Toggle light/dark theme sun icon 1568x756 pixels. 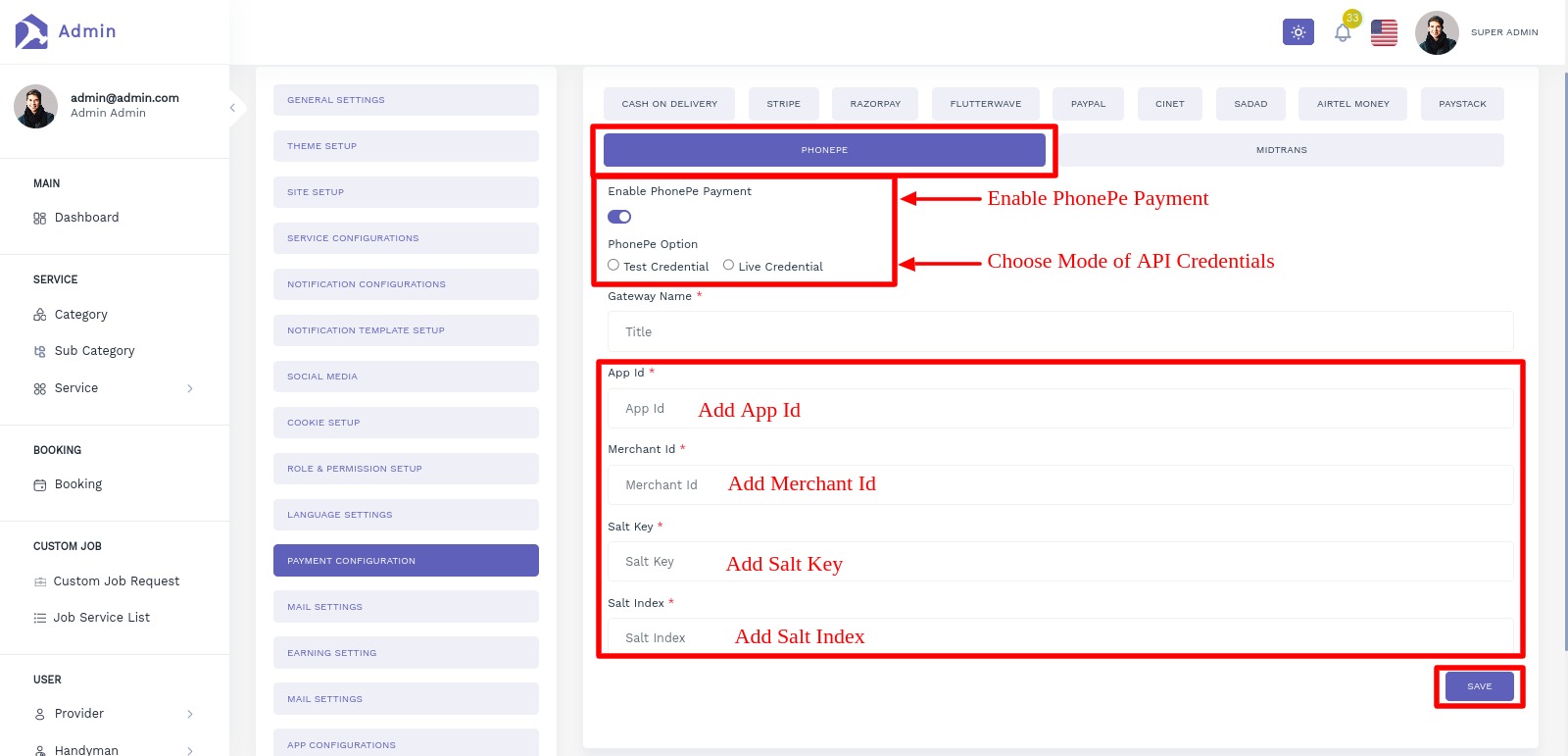pyautogui.click(x=1298, y=32)
